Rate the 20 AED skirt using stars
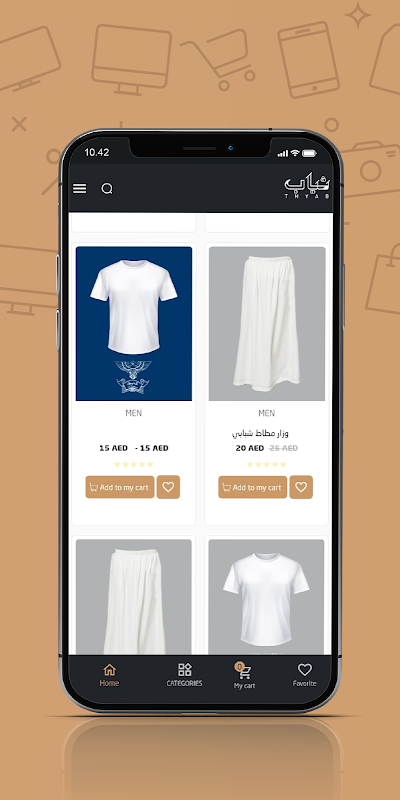 (x=266, y=464)
